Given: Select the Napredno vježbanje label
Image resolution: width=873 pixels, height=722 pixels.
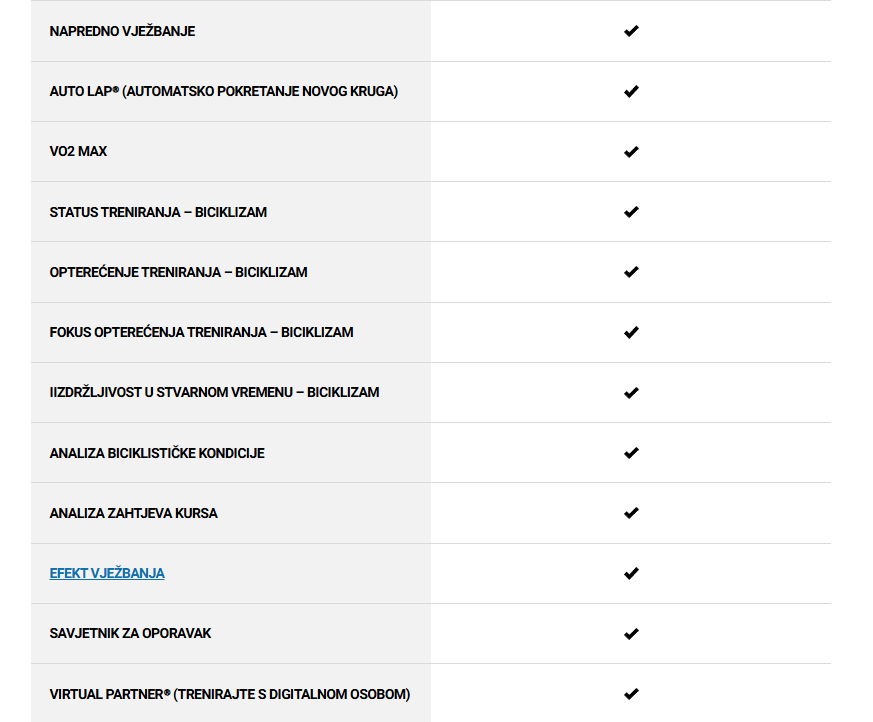Looking at the screenshot, I should click(x=122, y=31).
